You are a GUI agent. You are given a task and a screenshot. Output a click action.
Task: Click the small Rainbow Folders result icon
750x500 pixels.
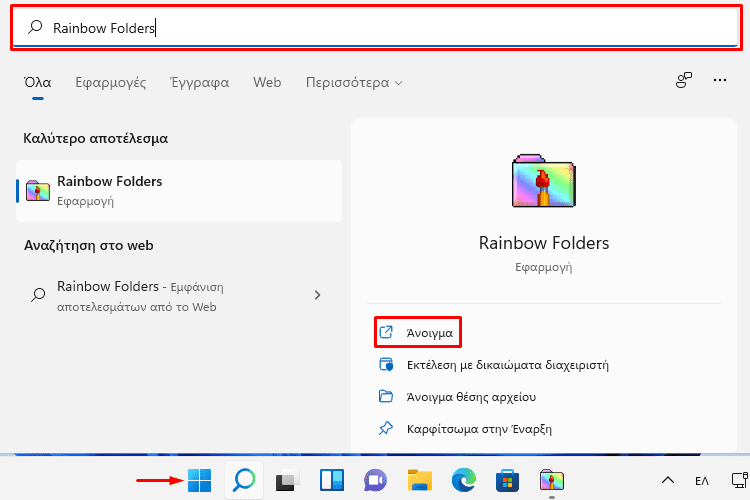coord(38,190)
